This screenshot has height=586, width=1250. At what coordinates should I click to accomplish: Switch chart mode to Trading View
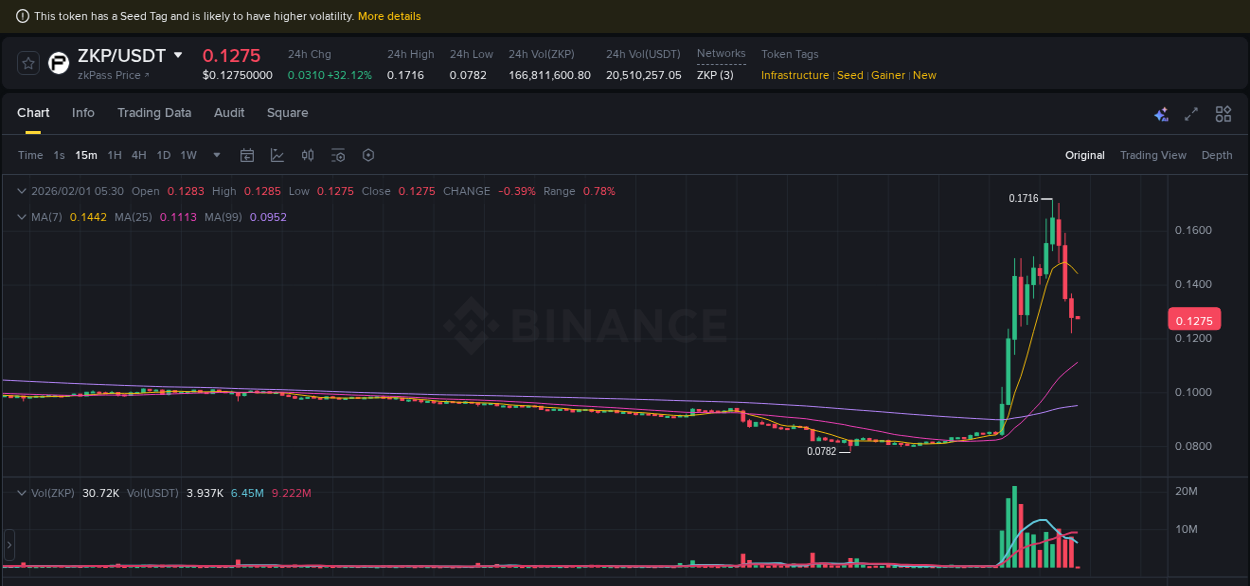tap(1153, 155)
